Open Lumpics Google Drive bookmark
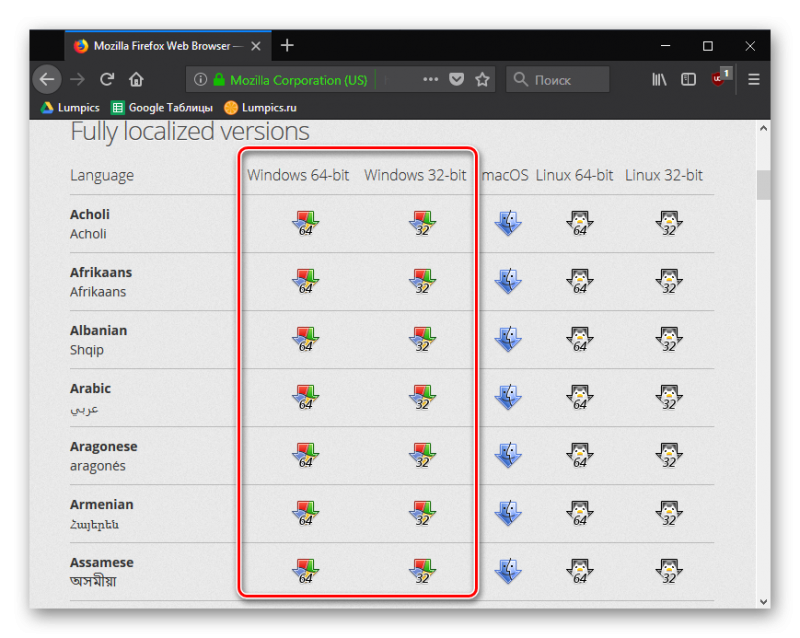800x638 pixels. [70, 108]
